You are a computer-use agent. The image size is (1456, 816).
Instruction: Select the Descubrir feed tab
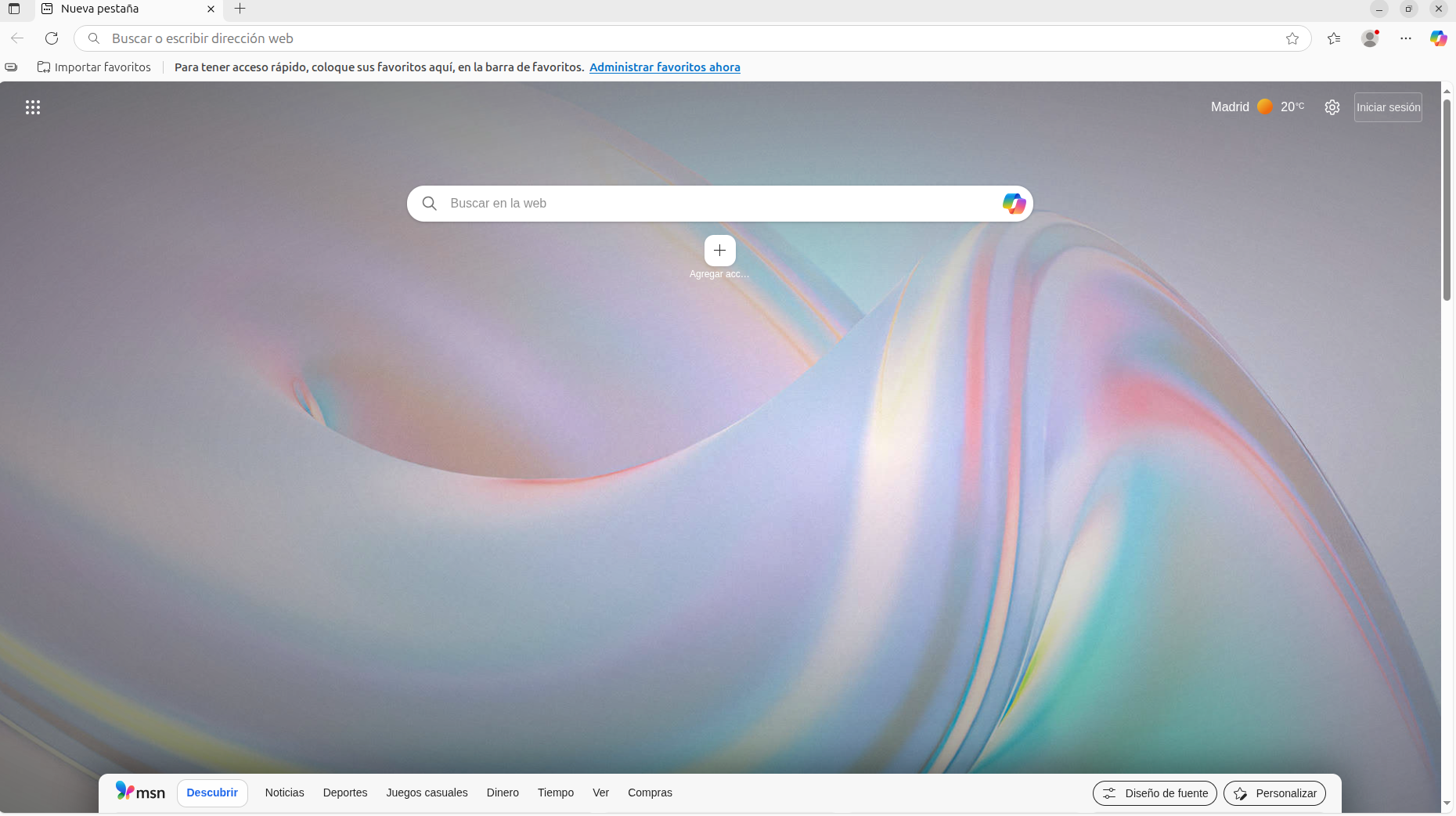(x=212, y=793)
